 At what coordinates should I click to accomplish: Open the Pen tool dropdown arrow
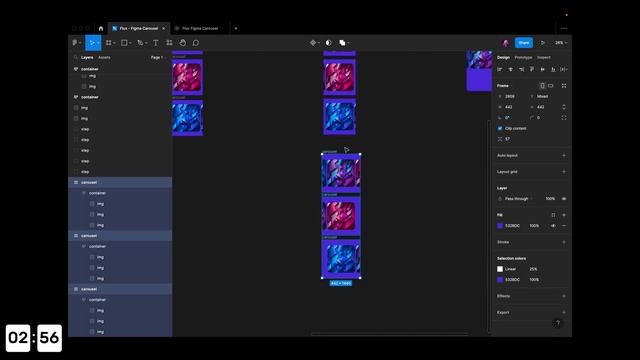pyautogui.click(x=146, y=43)
